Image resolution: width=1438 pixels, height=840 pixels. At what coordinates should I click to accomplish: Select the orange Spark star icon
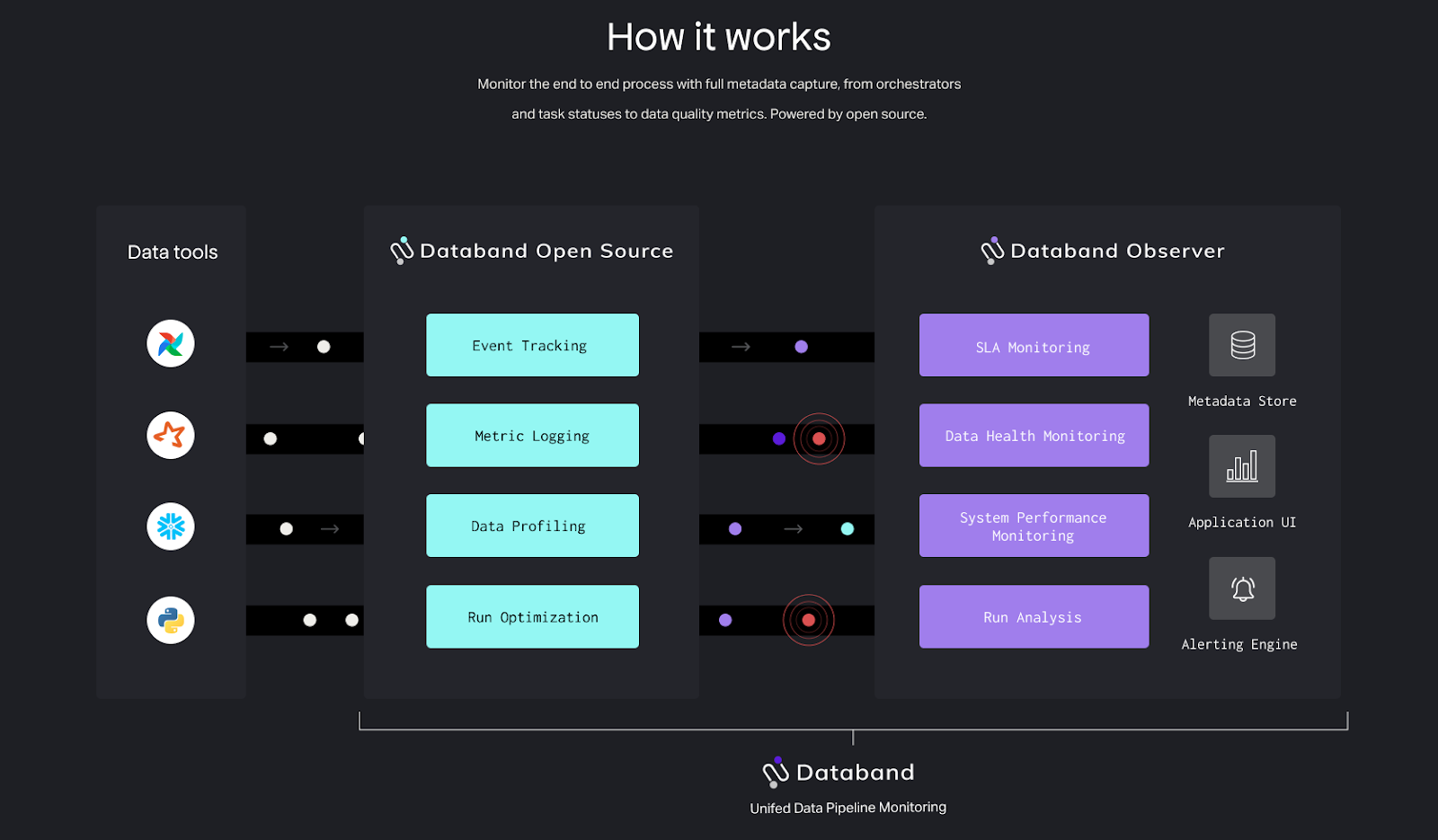(171, 435)
